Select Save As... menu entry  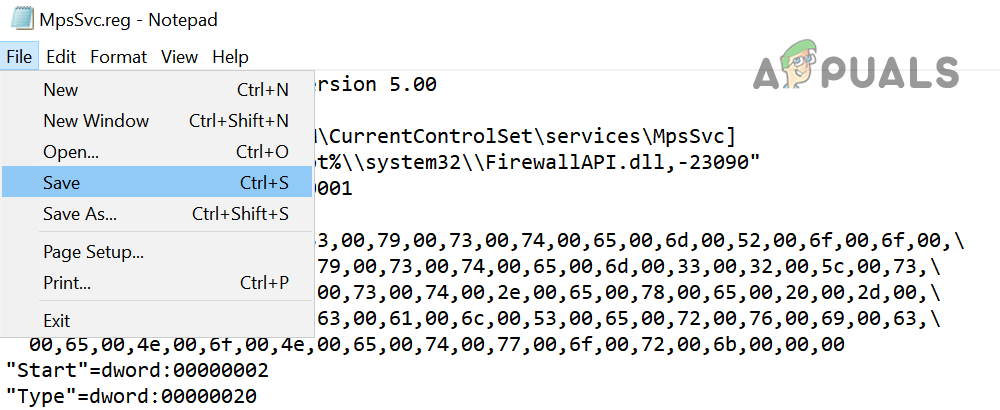coord(80,214)
